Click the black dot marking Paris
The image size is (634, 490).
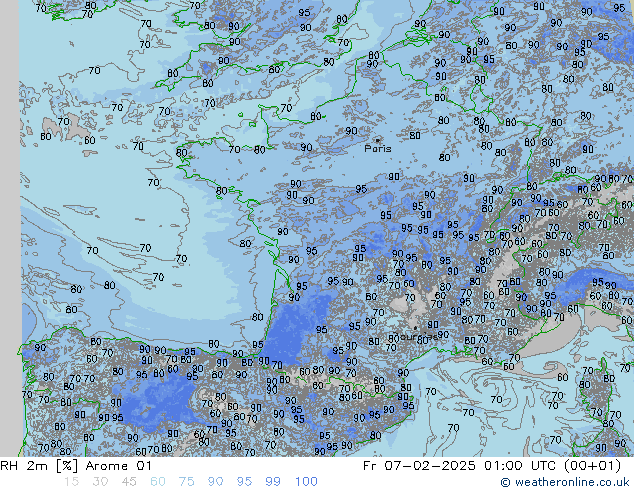pos(378,140)
